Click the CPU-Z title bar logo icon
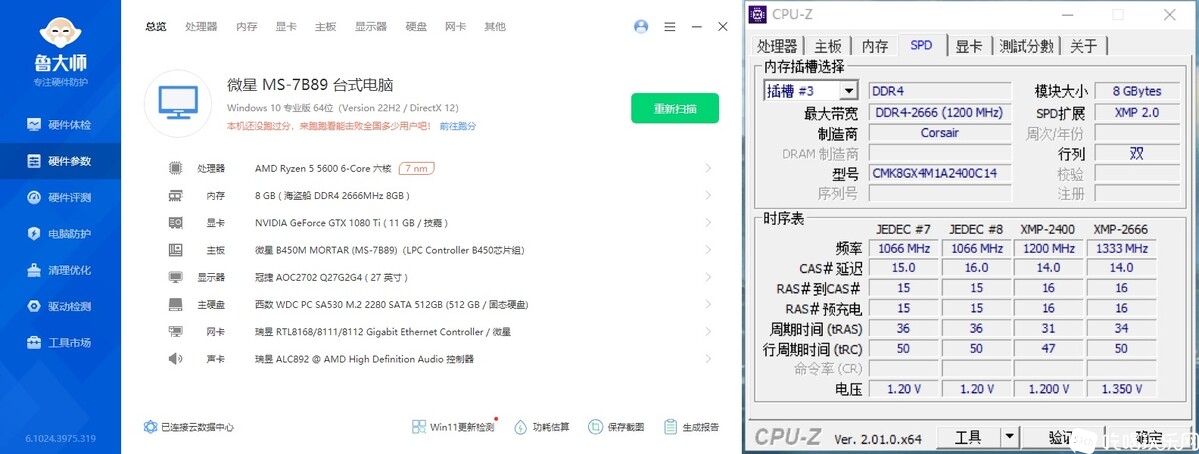 (758, 14)
